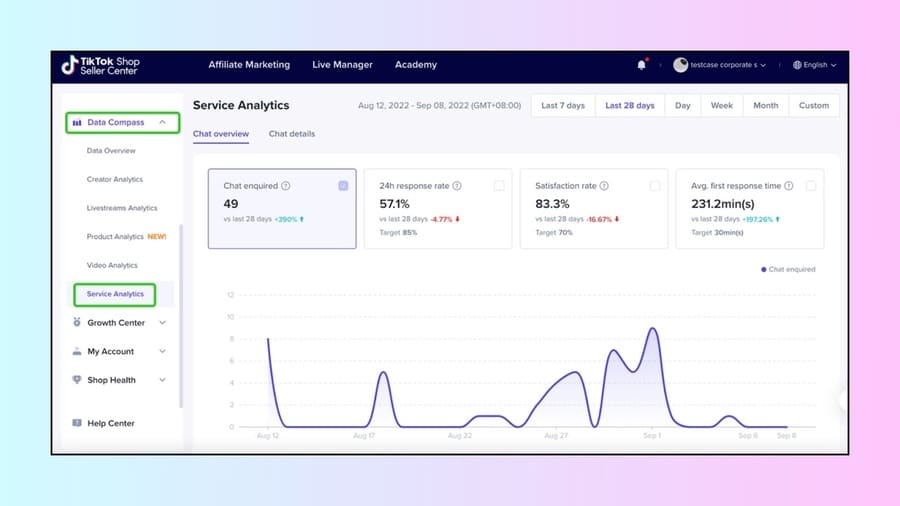Choose the Custom date range button
Screen dimensions: 900x506
pyautogui.click(x=813, y=106)
